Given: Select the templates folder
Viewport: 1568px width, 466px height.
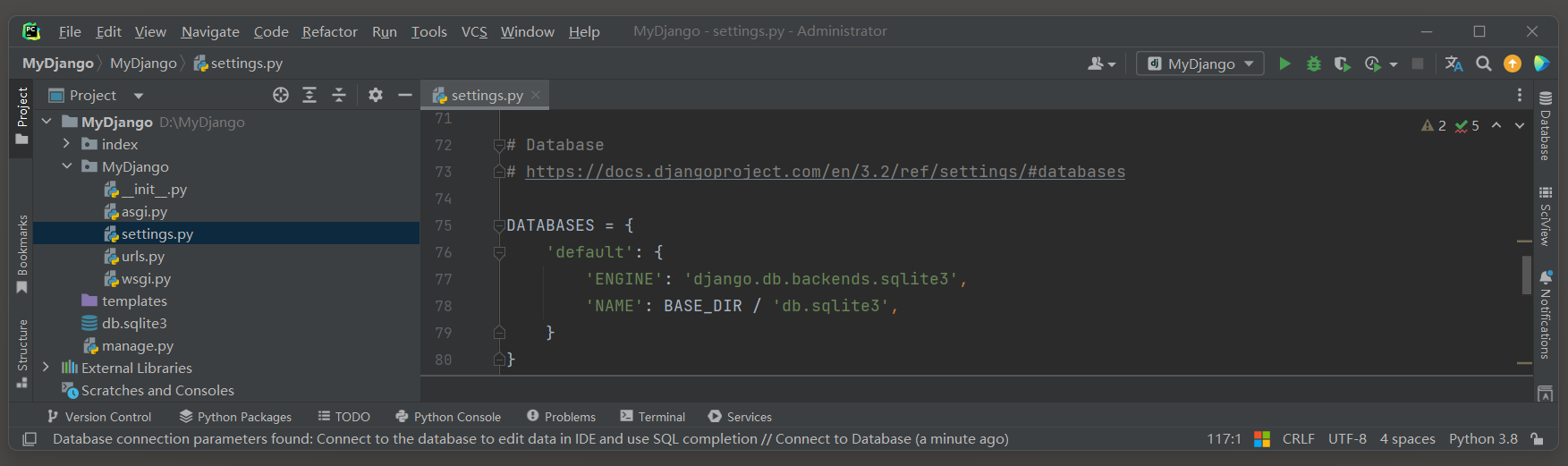Looking at the screenshot, I should pyautogui.click(x=134, y=301).
